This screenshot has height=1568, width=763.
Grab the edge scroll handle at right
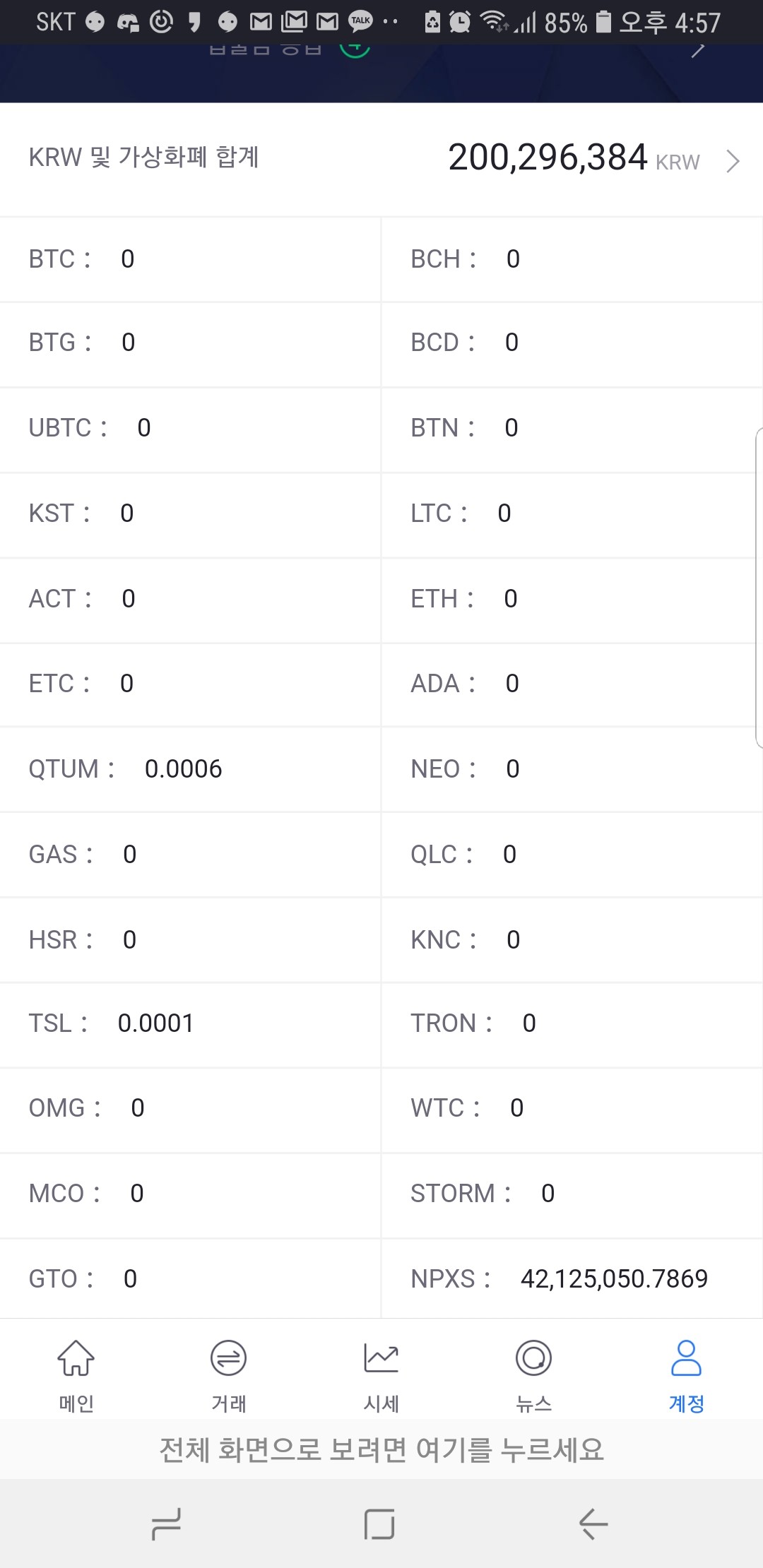759,588
